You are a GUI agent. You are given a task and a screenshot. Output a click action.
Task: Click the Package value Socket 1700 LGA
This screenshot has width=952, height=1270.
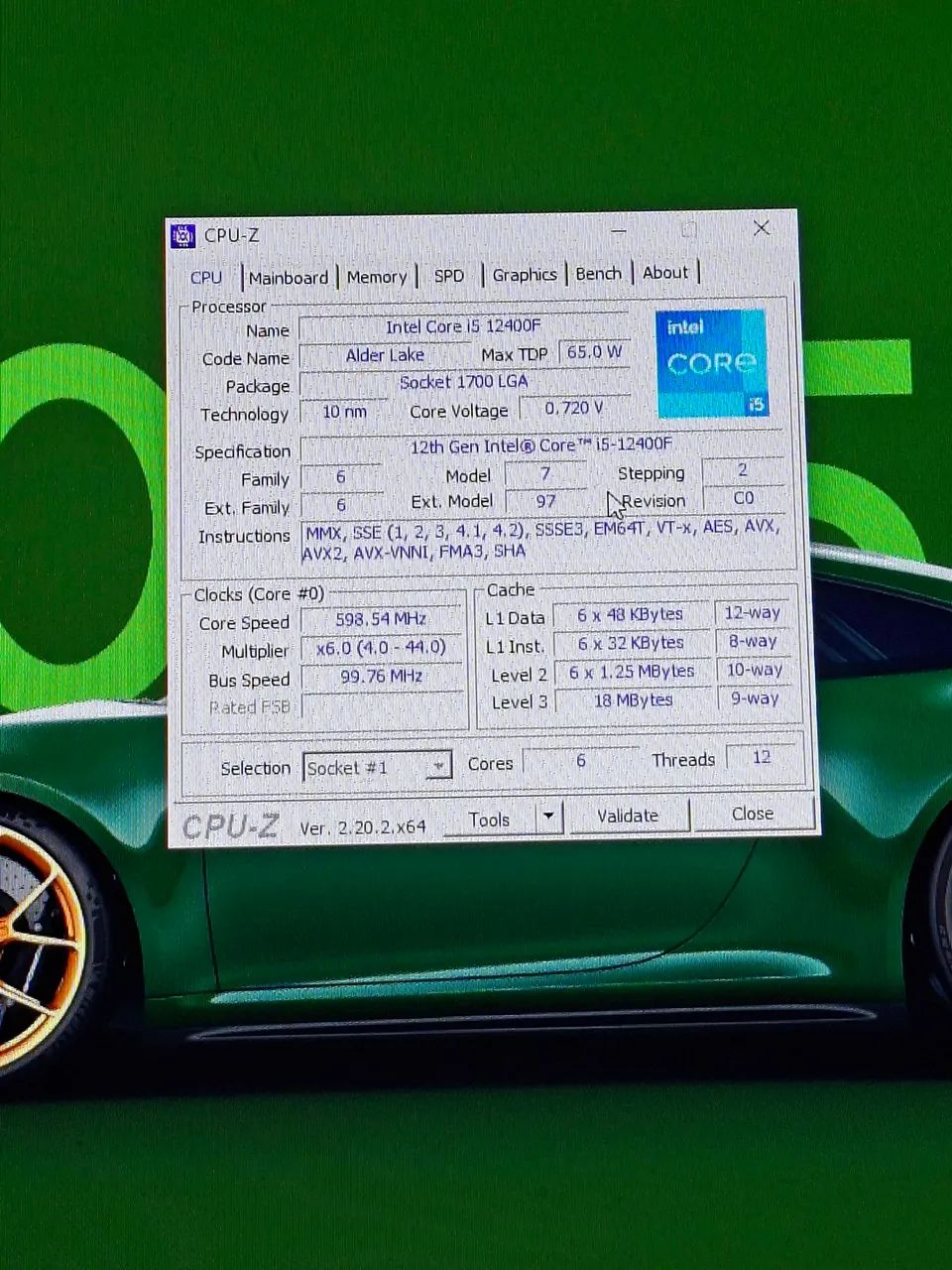[x=463, y=383]
